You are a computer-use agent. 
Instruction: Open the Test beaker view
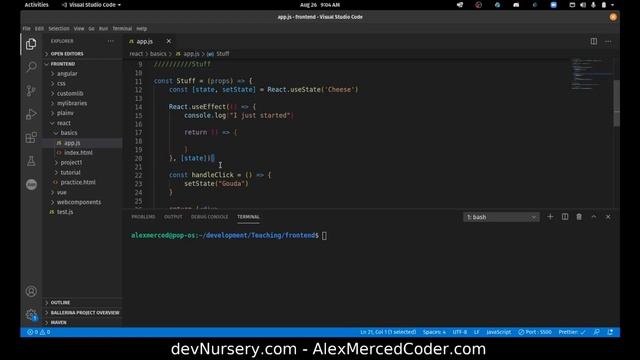point(31,161)
